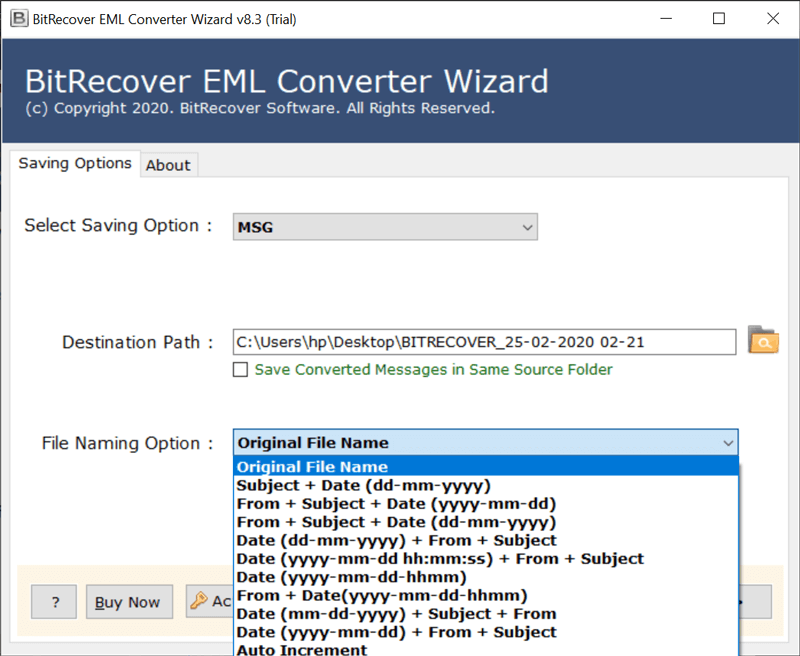
Task: Open the About tab
Action: coord(168,165)
